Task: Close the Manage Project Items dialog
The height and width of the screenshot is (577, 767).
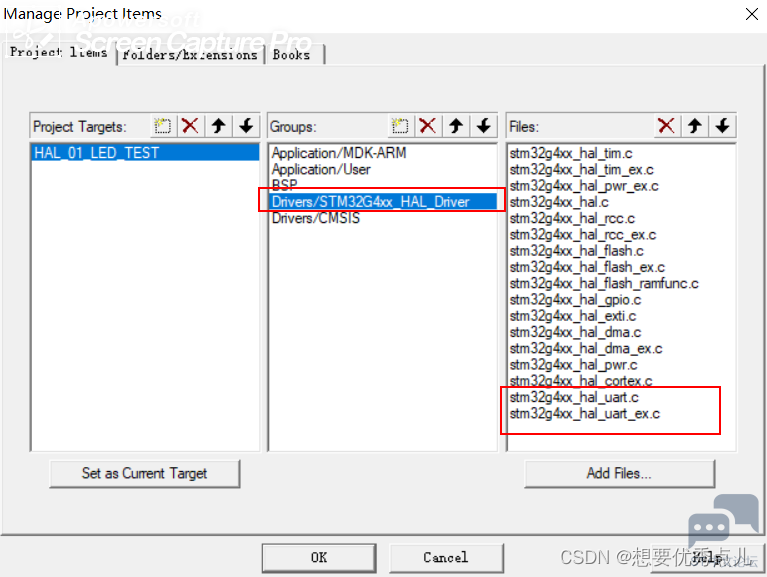Action: coord(752,14)
